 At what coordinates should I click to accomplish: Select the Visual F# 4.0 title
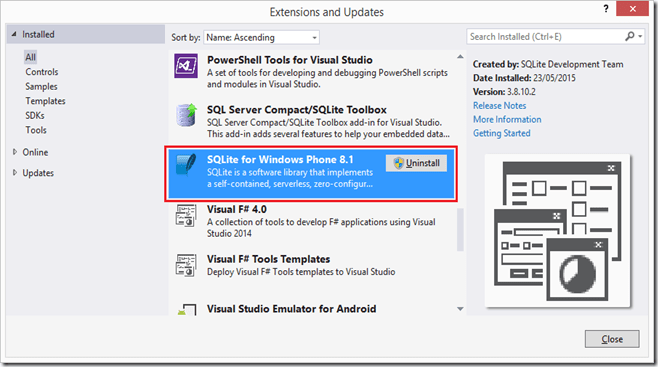(237, 209)
